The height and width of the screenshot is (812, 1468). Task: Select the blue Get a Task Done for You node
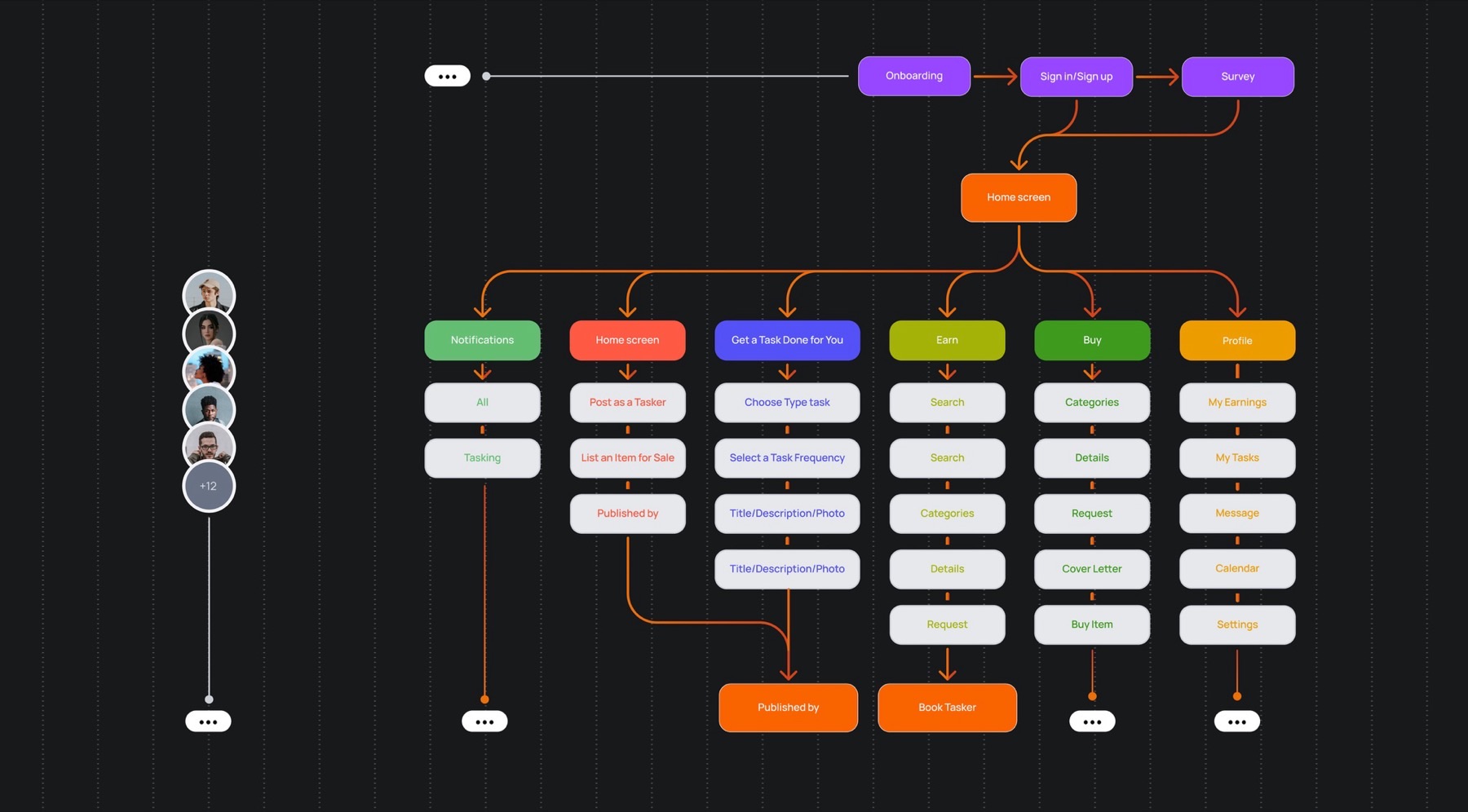(x=787, y=340)
